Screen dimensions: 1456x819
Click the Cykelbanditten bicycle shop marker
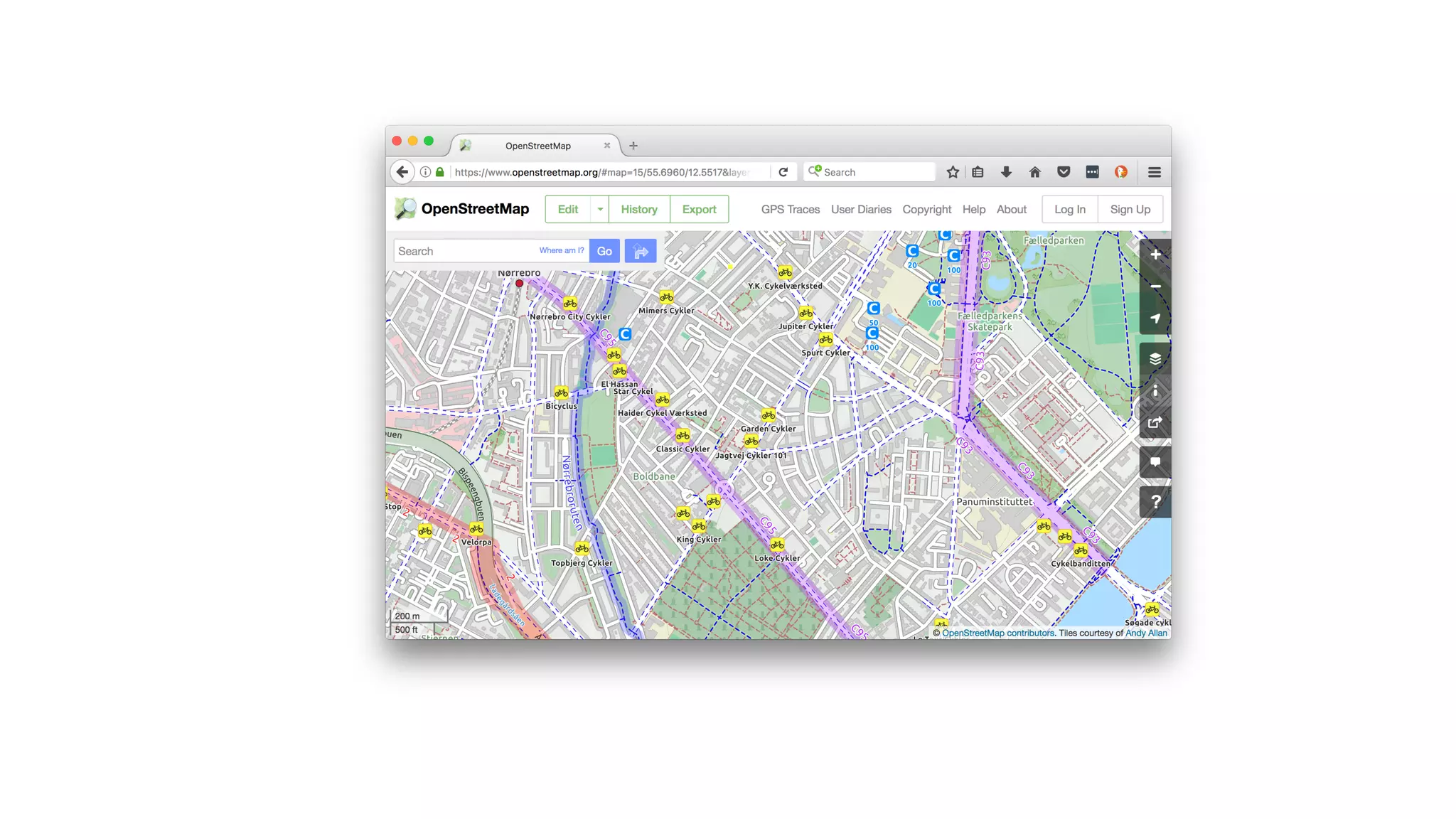point(1081,550)
